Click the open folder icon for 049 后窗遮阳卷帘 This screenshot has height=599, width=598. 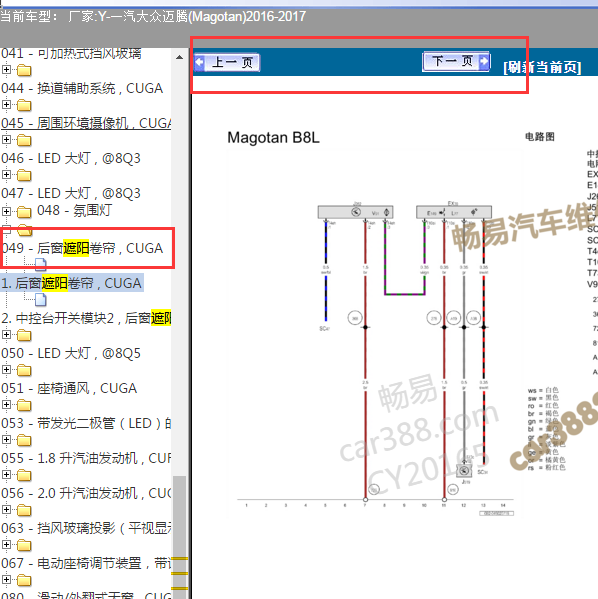click(x=25, y=230)
